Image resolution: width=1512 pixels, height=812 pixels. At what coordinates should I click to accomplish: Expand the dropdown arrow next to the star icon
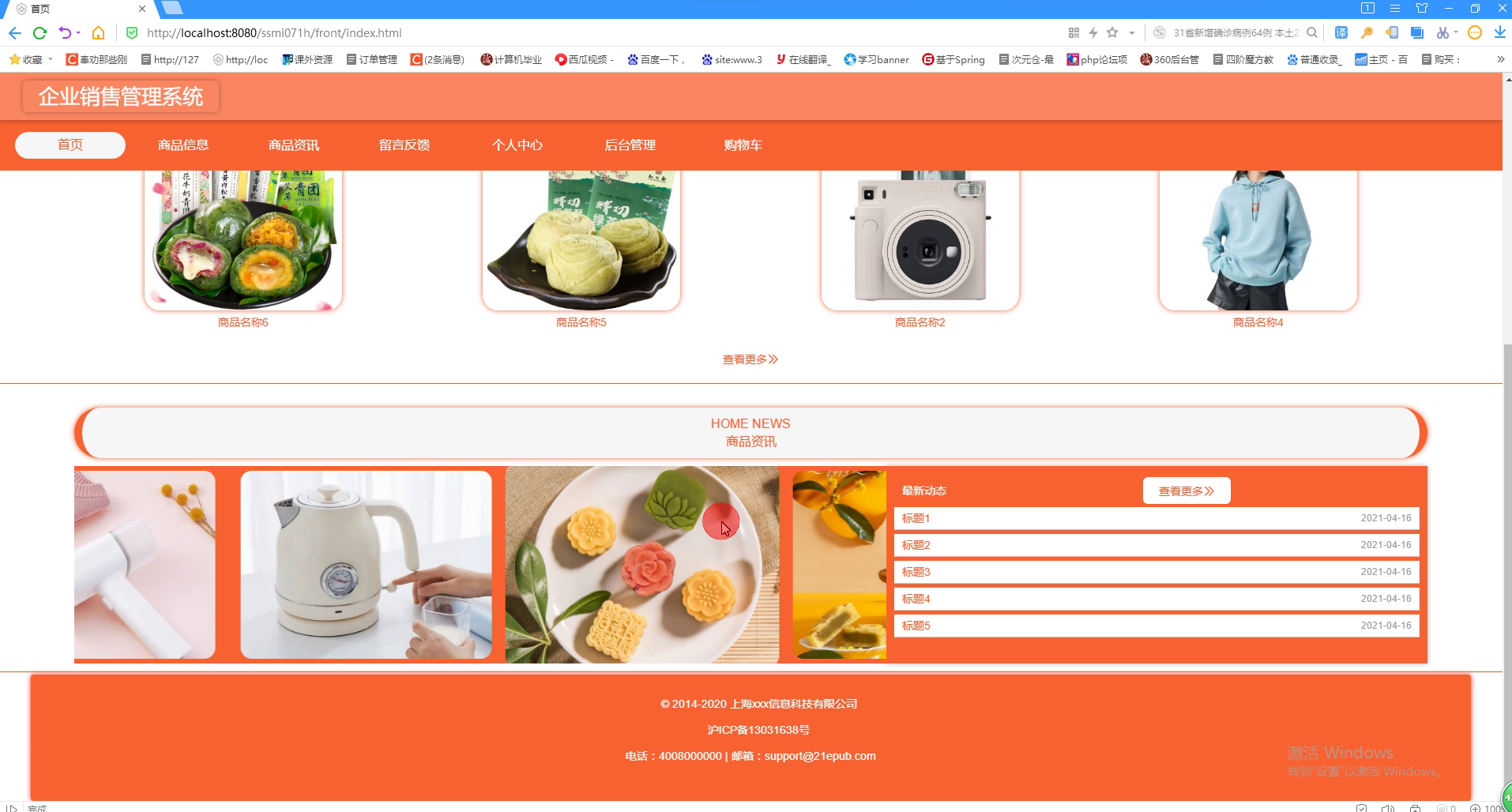[x=1132, y=33]
